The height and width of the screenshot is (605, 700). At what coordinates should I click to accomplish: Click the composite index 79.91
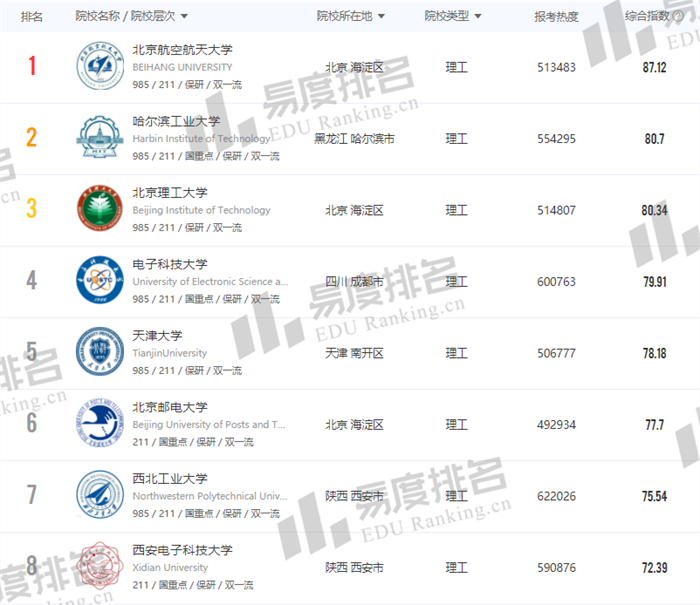coord(654,282)
